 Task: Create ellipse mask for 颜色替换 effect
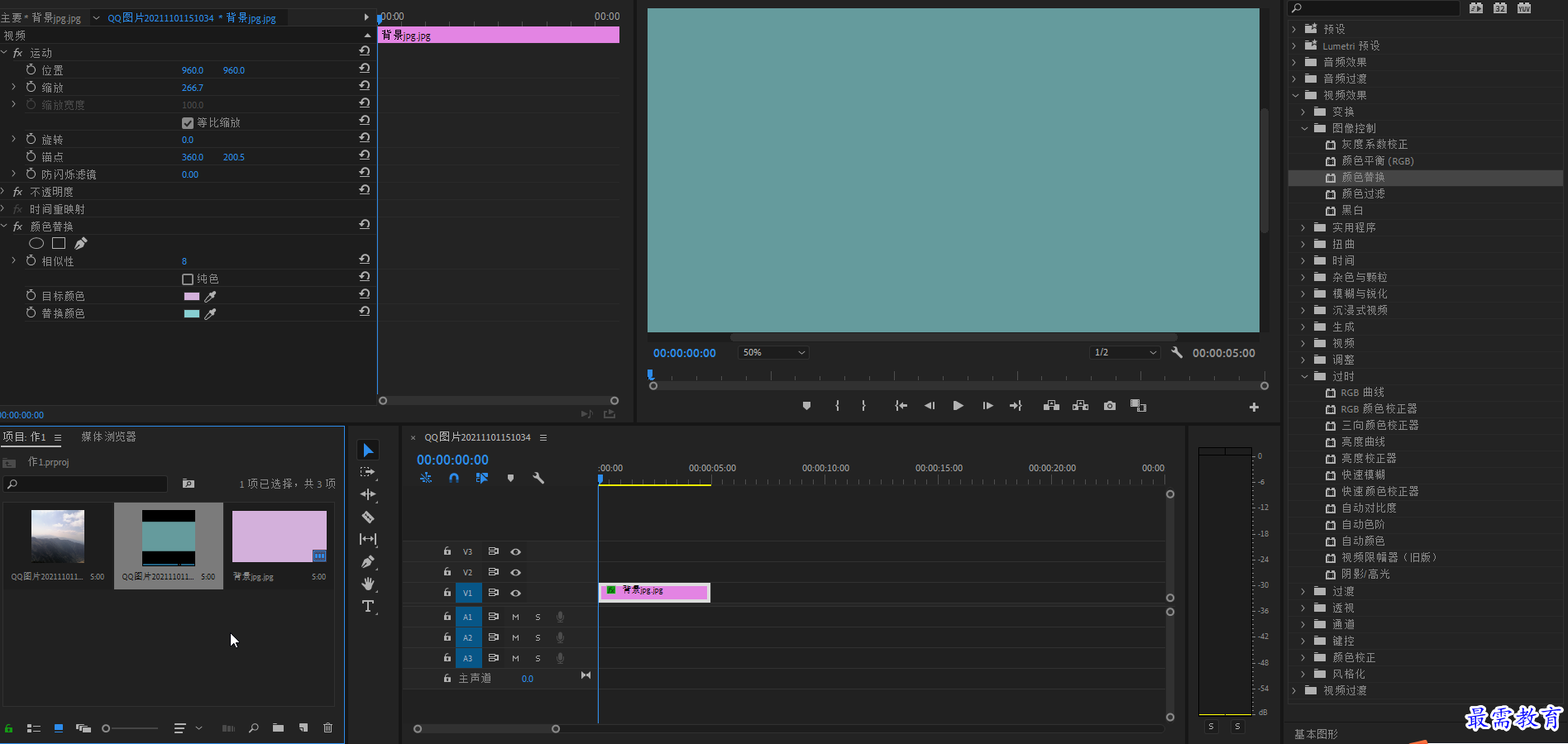pos(36,243)
